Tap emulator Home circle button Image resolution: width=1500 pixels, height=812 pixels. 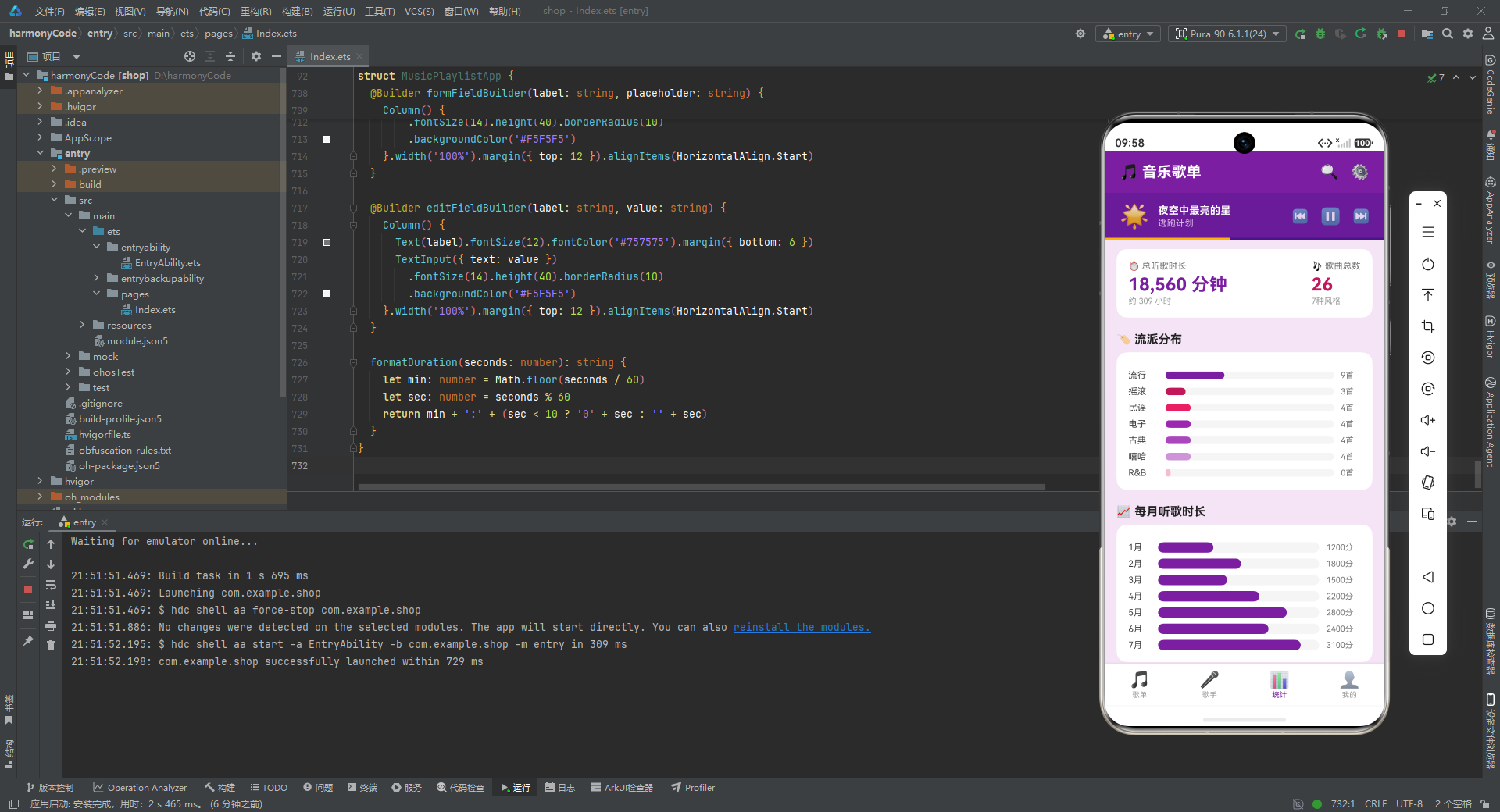coord(1428,608)
